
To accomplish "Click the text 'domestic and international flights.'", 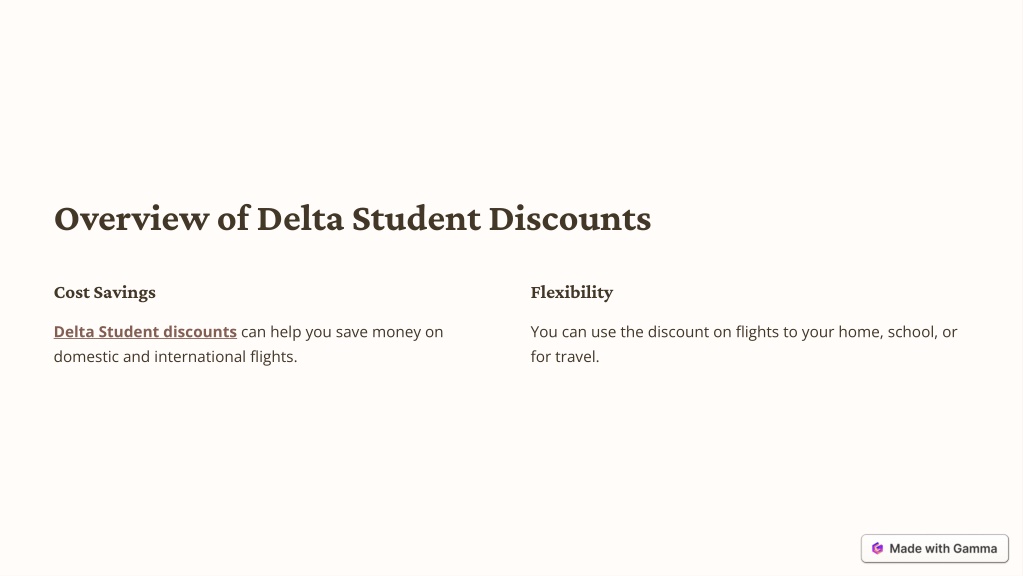I will click(x=175, y=357).
